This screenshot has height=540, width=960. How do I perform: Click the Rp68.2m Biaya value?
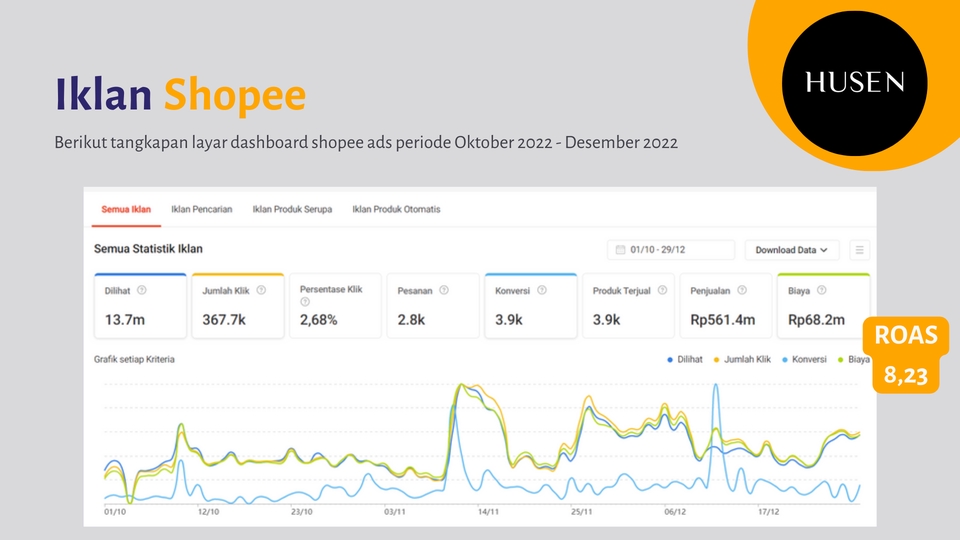pyautogui.click(x=816, y=320)
